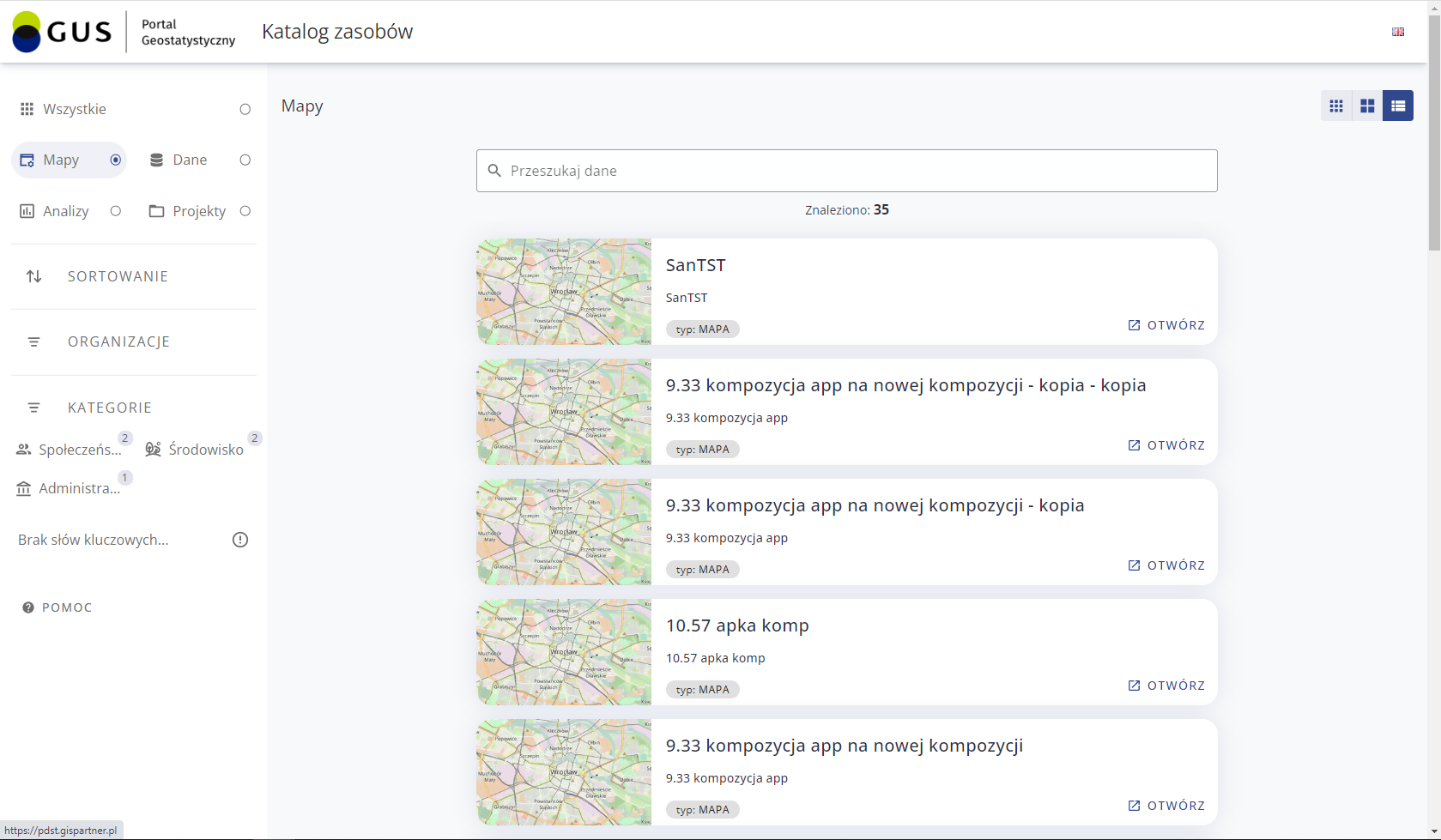Click the Kategorie filter icon

(33, 408)
